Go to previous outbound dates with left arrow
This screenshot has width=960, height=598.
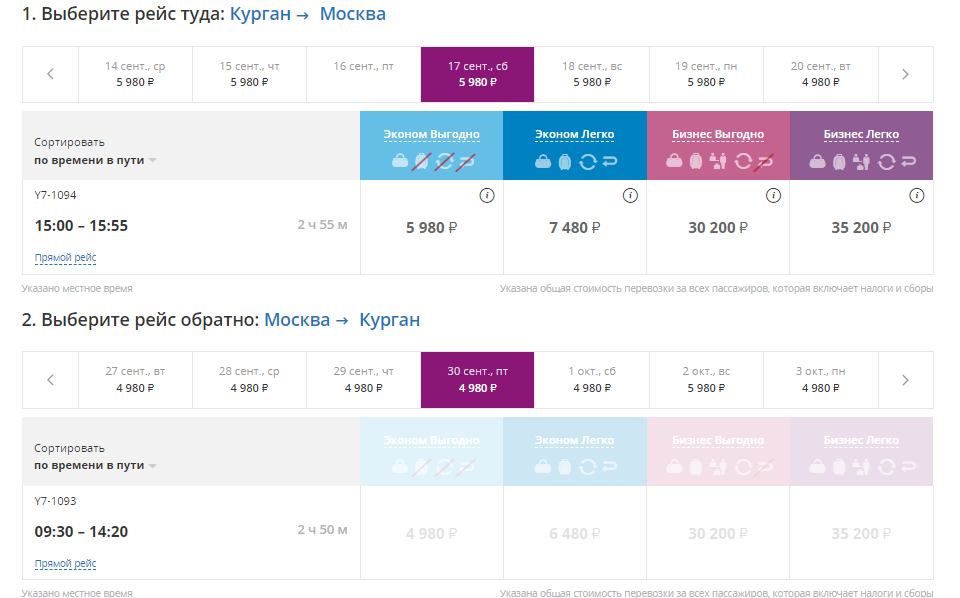(50, 74)
